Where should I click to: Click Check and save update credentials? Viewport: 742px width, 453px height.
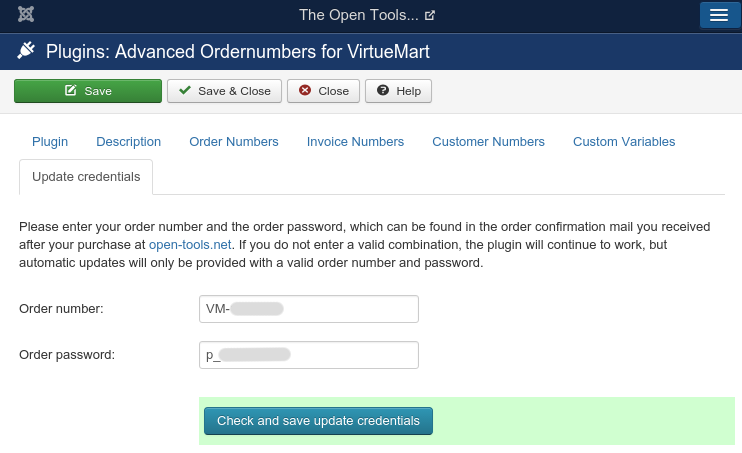[318, 421]
